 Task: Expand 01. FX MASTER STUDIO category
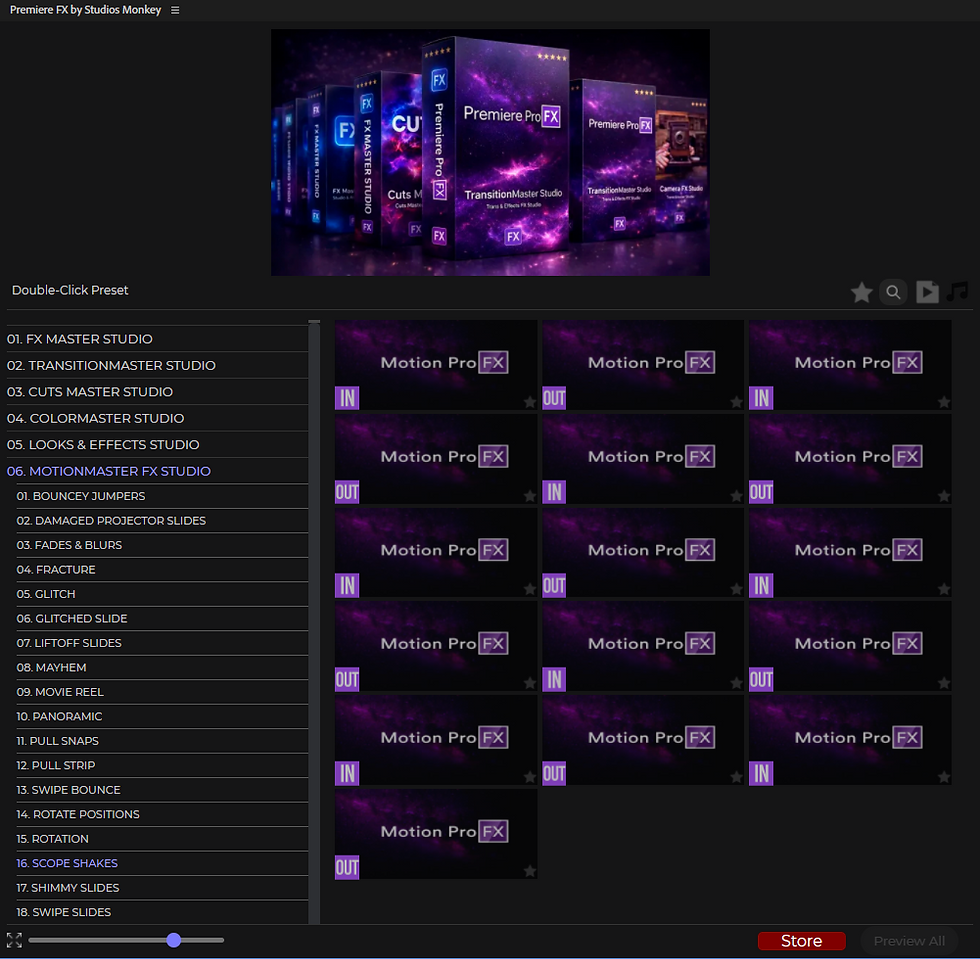(157, 339)
